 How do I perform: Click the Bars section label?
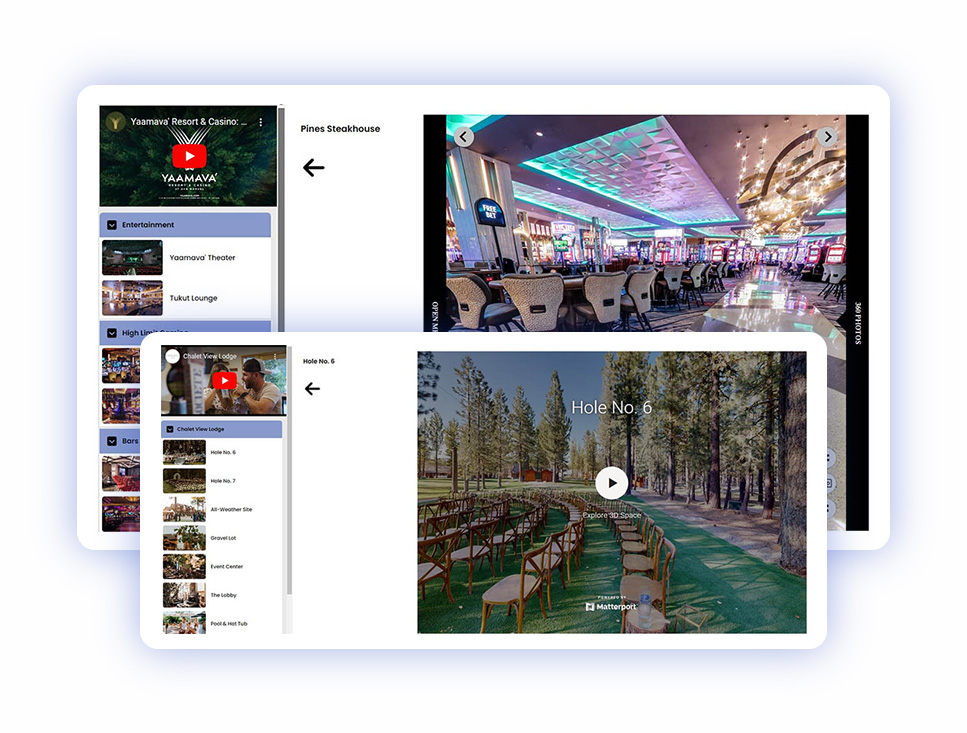click(x=130, y=441)
